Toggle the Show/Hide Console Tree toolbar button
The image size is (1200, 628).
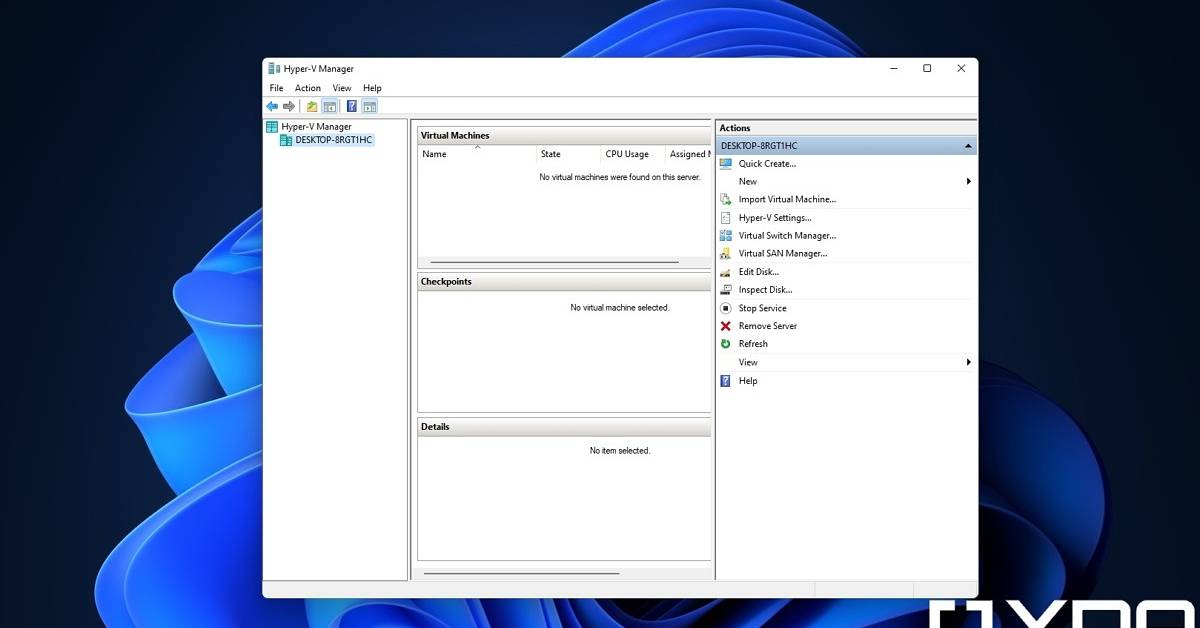(x=329, y=106)
